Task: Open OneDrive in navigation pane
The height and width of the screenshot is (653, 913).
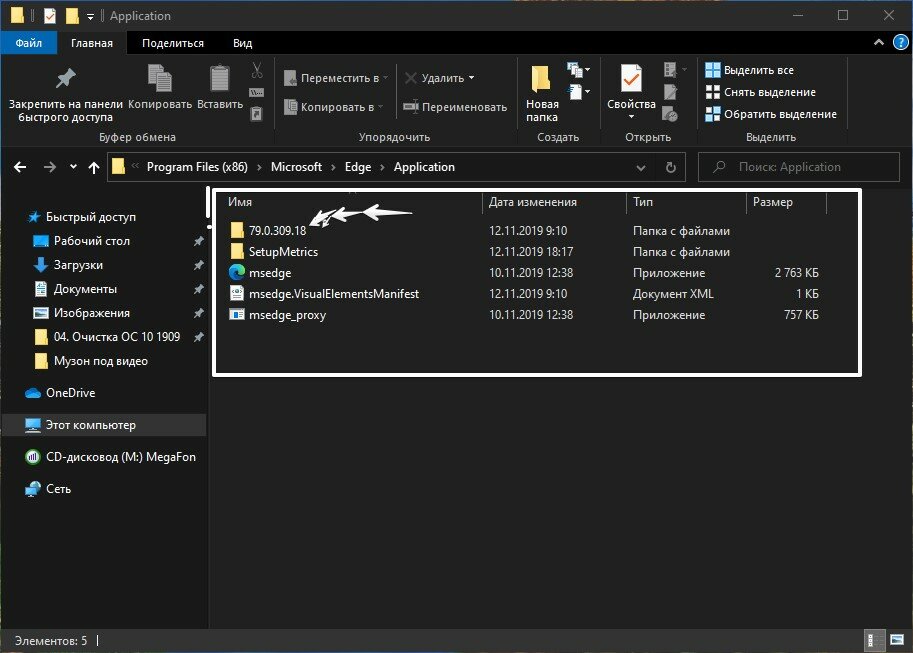Action: click(x=70, y=393)
